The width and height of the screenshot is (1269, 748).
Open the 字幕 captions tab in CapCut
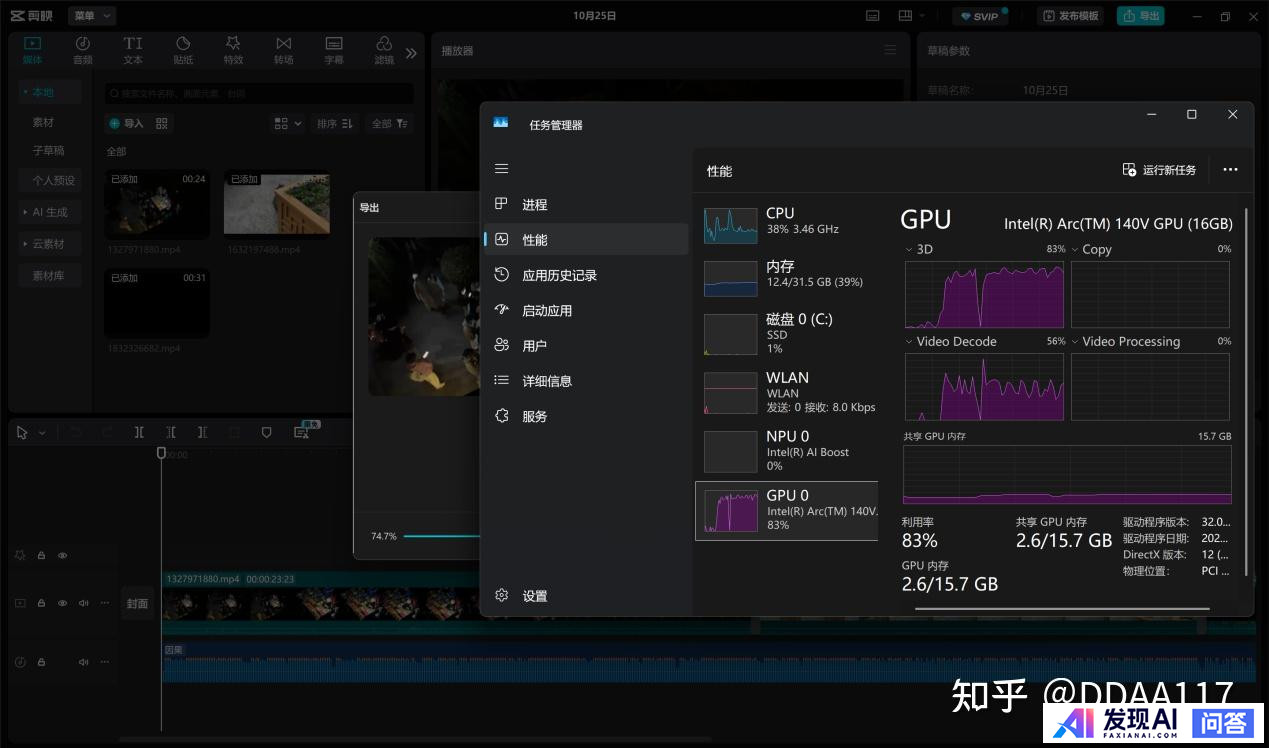pyautogui.click(x=334, y=50)
